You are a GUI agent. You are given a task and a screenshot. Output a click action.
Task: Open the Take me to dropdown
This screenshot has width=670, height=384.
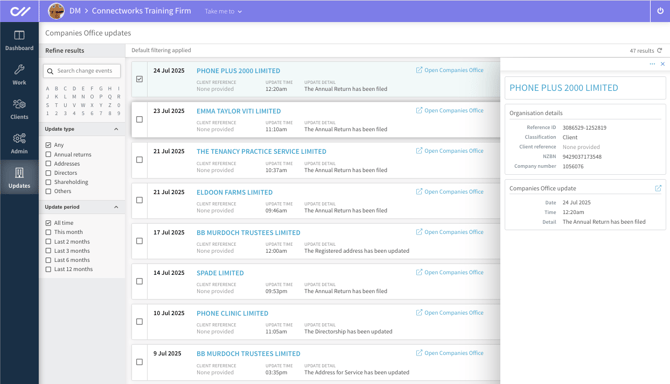(x=223, y=12)
